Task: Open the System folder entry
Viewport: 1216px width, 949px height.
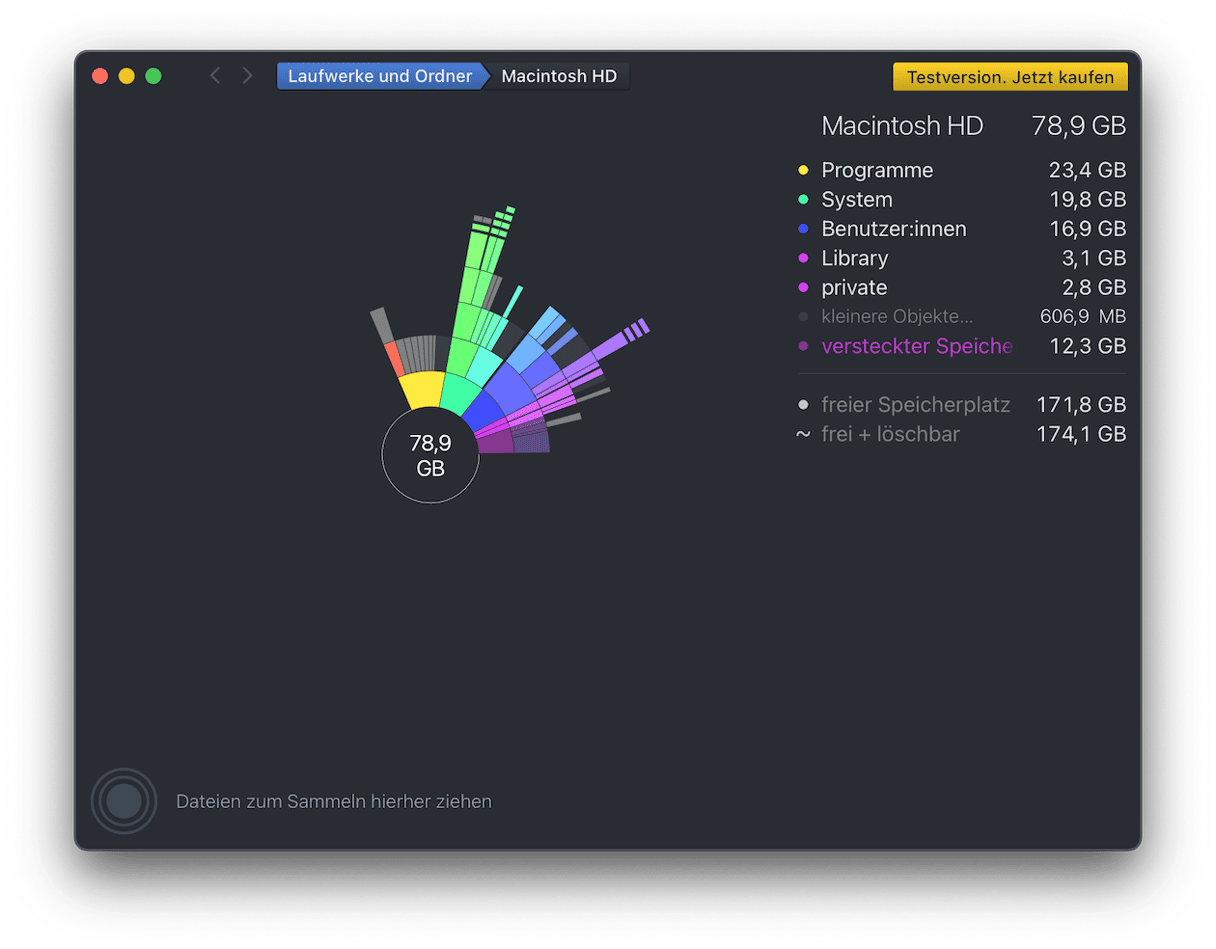Action: [x=856, y=200]
